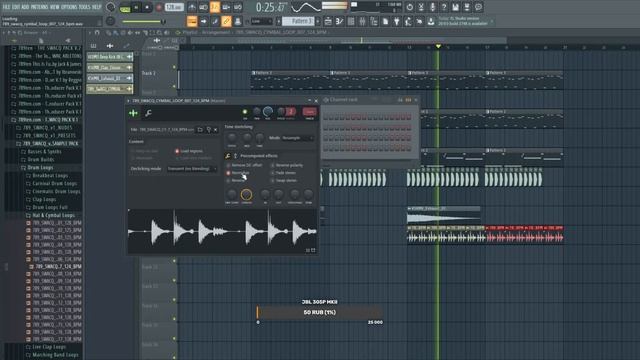Click the microphone recording icon
640x360 pixels.
(x=432, y=7)
